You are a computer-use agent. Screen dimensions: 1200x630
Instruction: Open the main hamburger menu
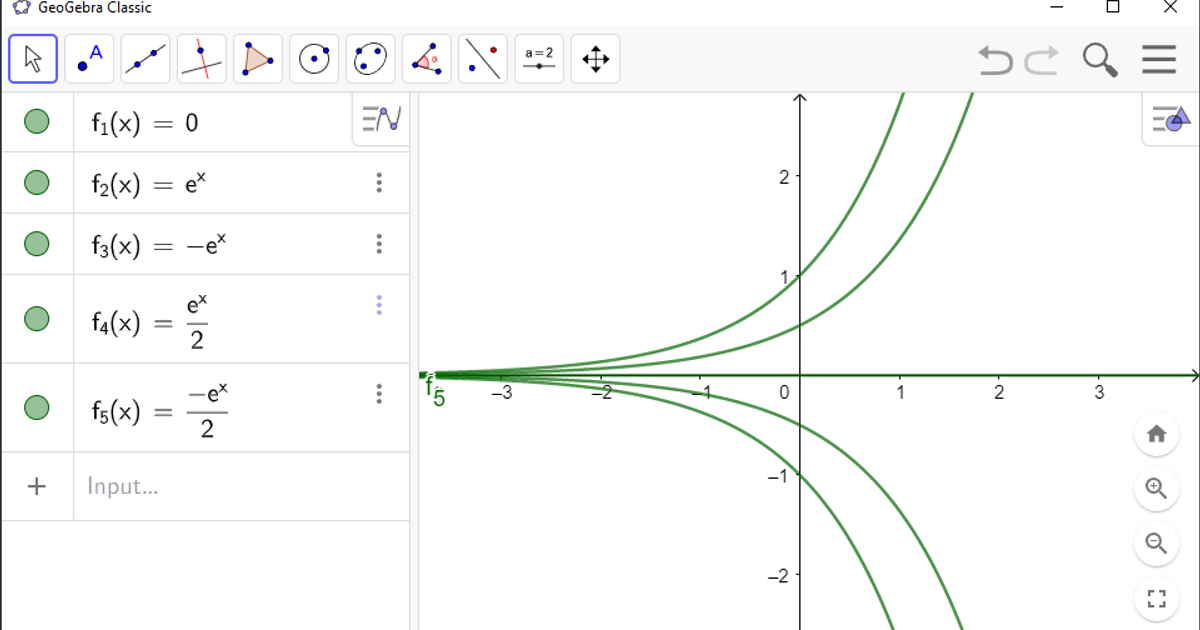(1158, 59)
